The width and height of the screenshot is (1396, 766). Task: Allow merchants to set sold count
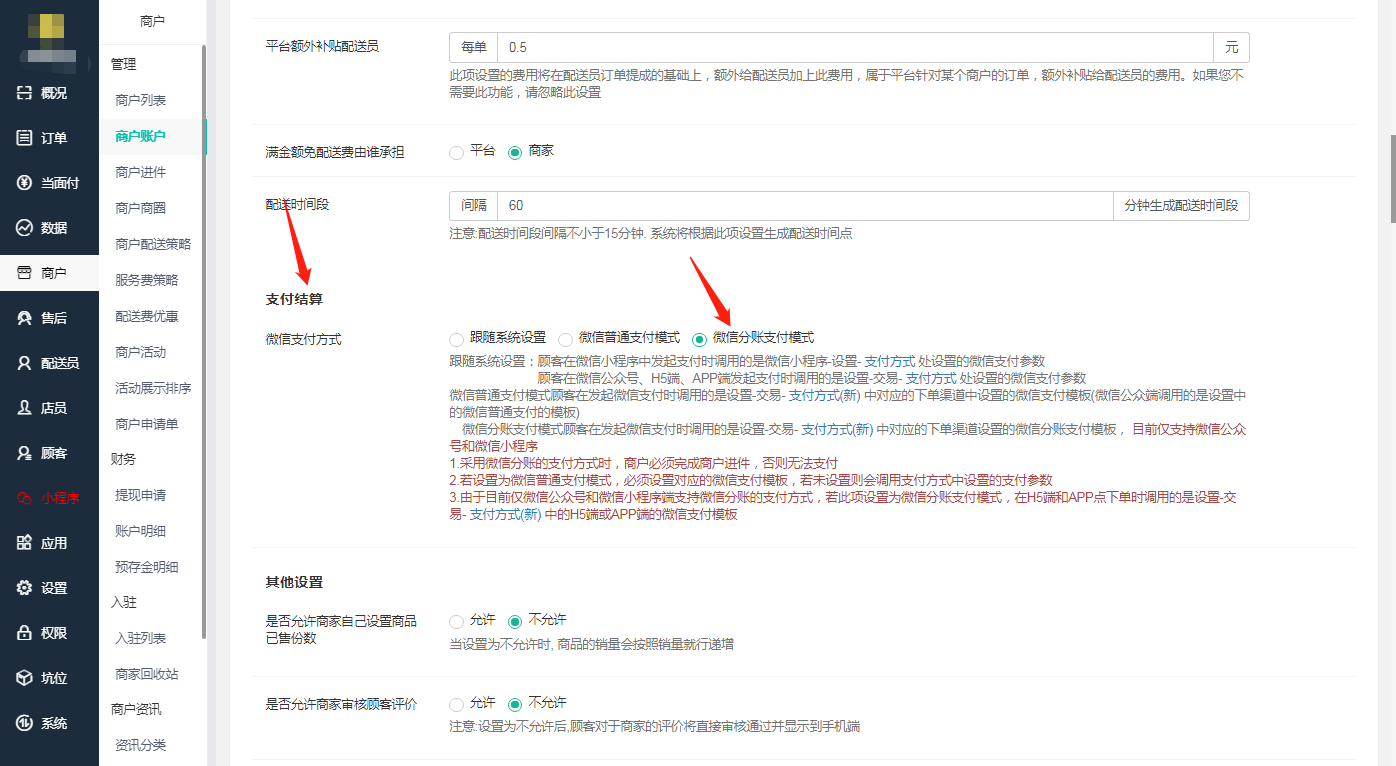pyautogui.click(x=457, y=621)
